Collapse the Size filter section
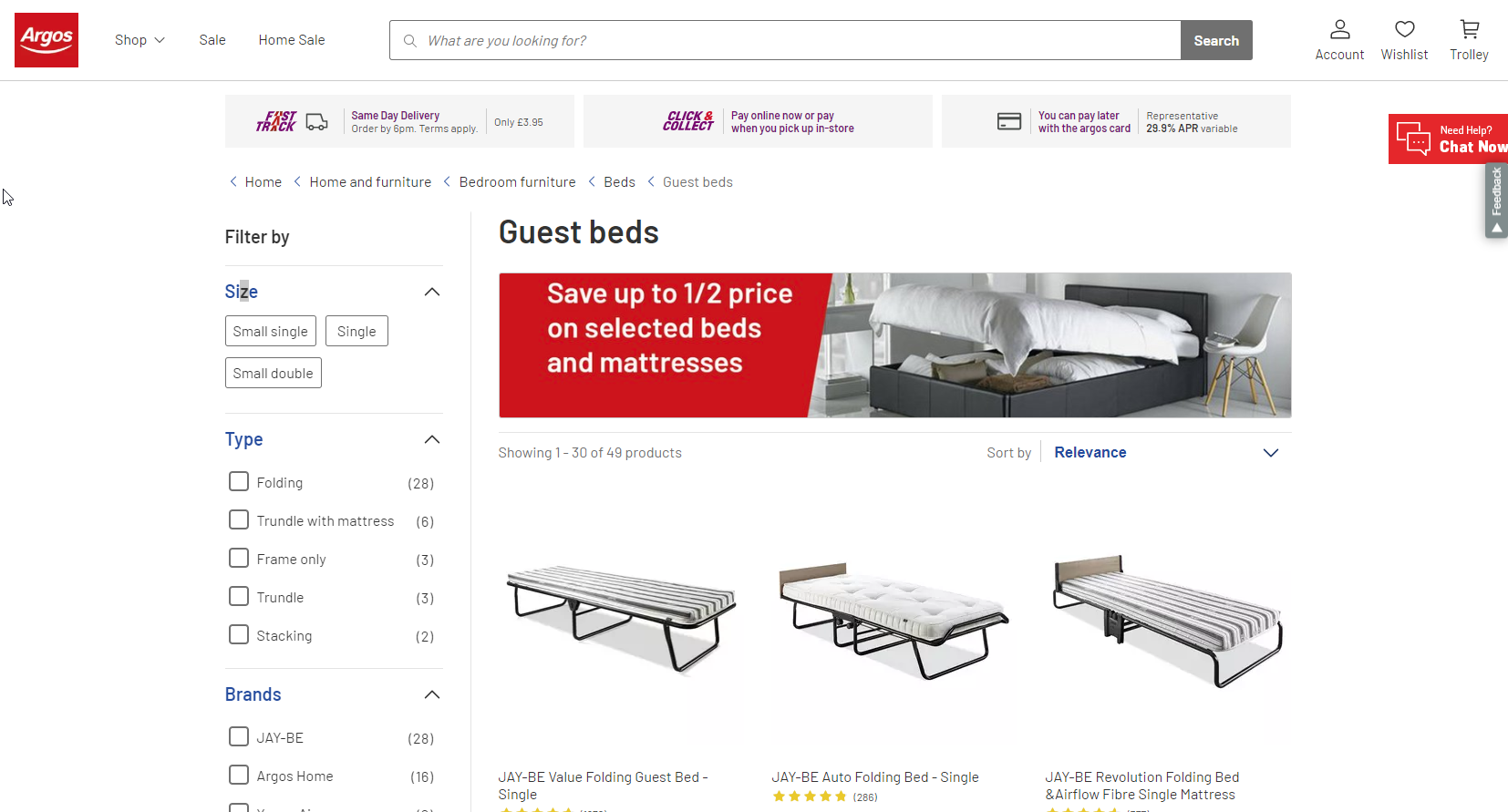1508x812 pixels. tap(432, 292)
